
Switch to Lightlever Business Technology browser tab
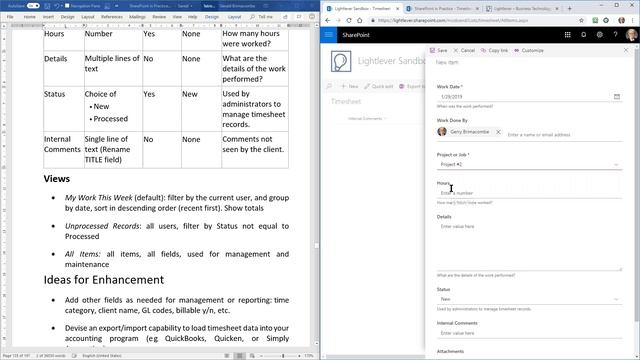click(x=522, y=9)
